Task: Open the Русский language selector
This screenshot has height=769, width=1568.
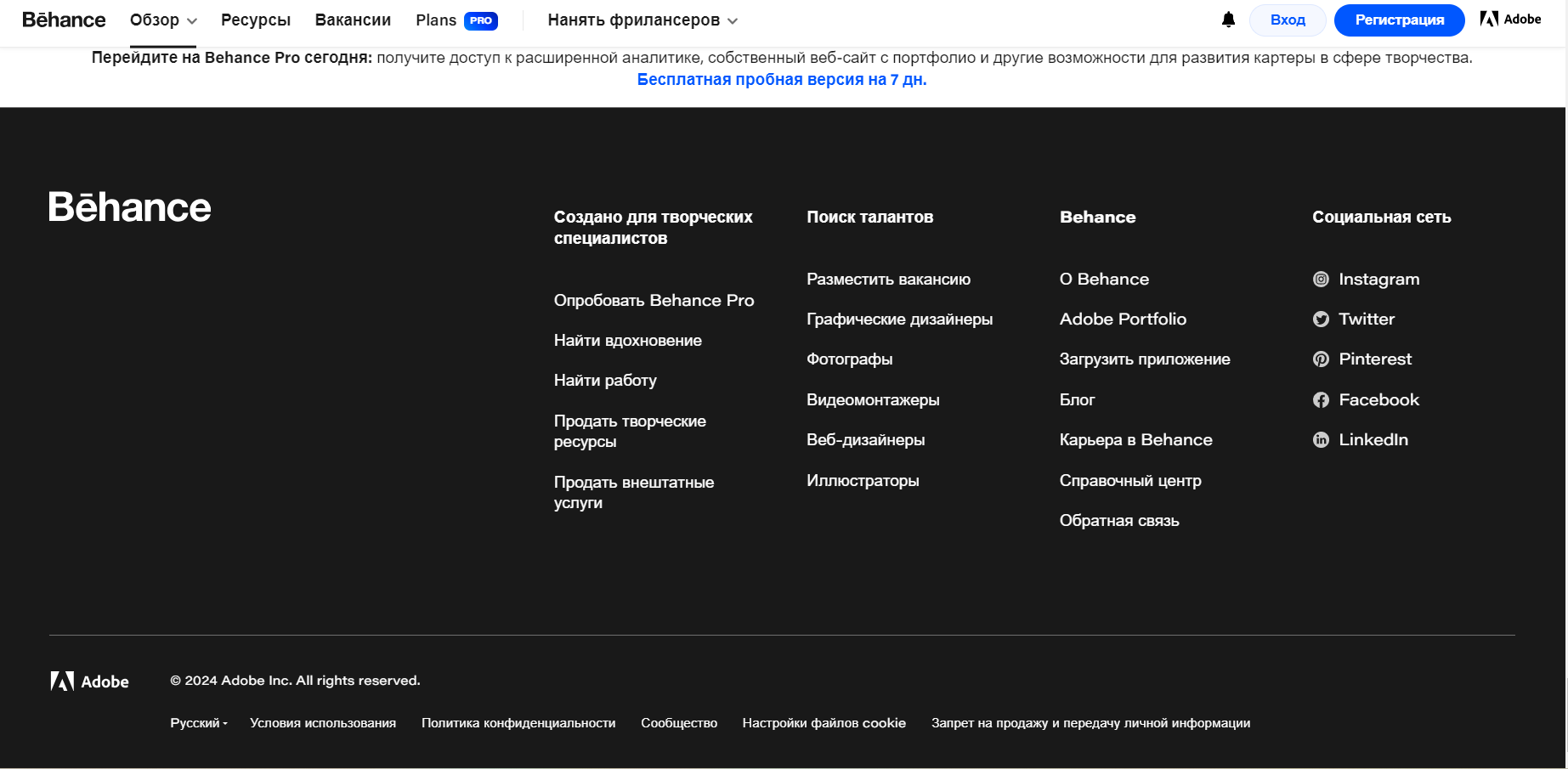Action: point(197,722)
